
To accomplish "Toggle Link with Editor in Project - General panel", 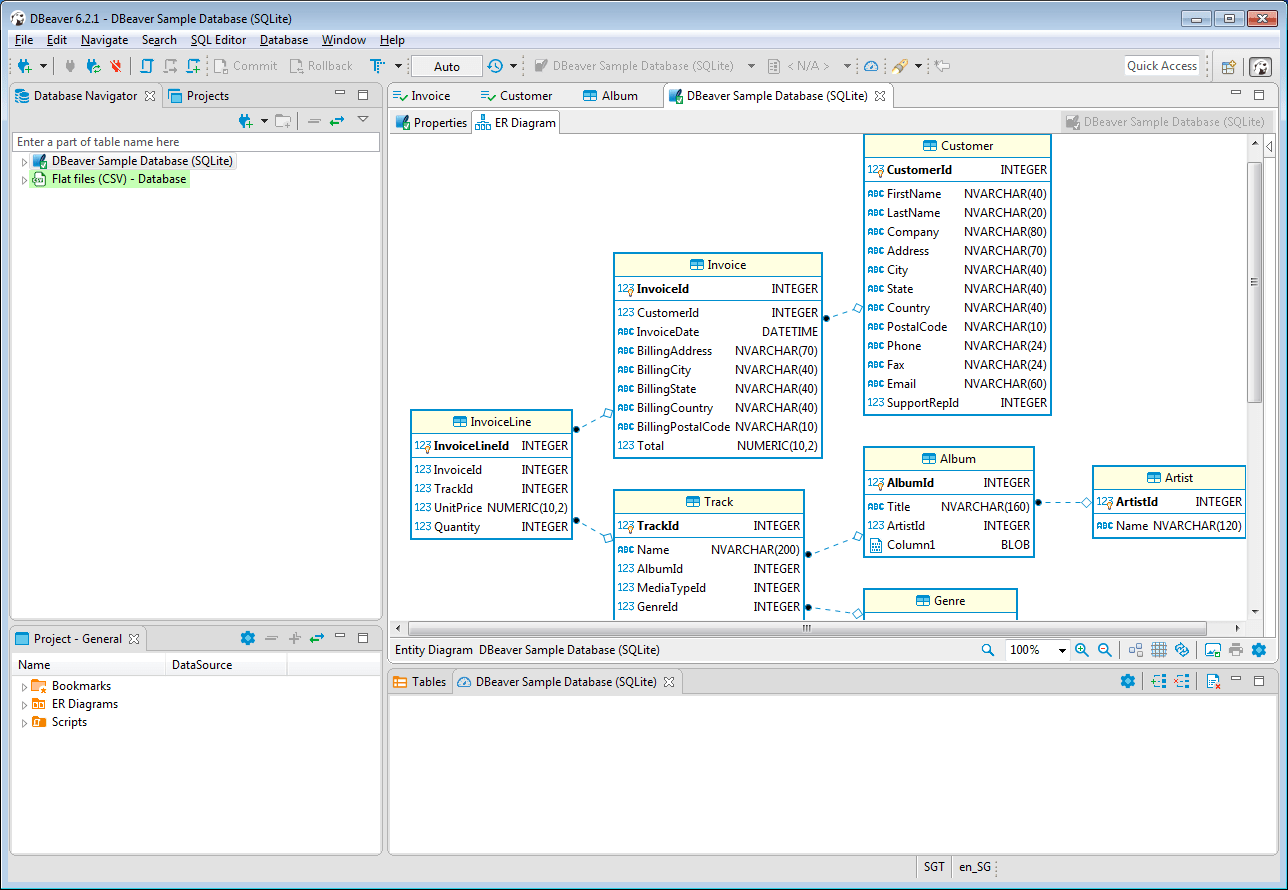I will [317, 638].
